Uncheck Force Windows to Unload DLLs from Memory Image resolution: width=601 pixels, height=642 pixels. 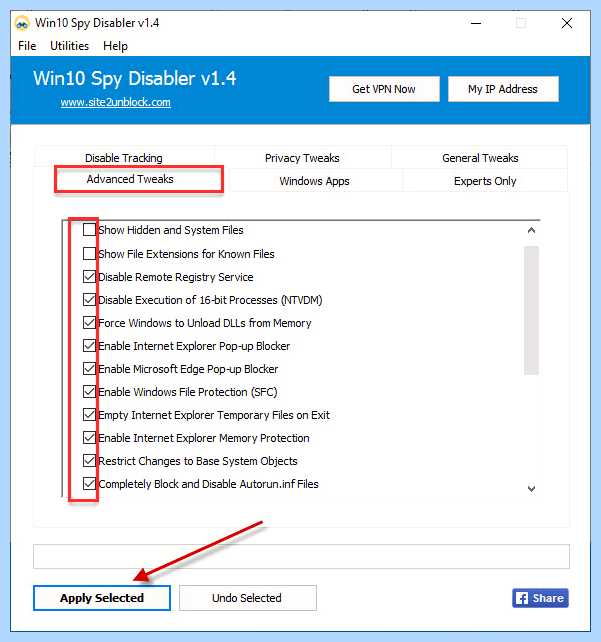pos(89,322)
